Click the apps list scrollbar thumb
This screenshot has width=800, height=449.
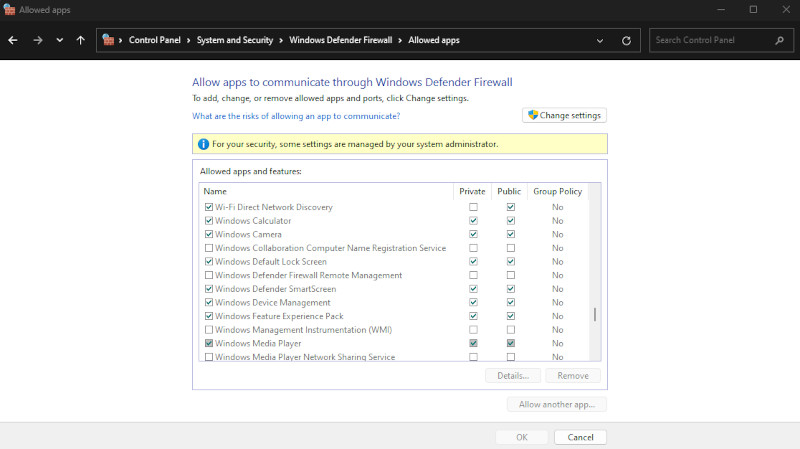(595, 314)
